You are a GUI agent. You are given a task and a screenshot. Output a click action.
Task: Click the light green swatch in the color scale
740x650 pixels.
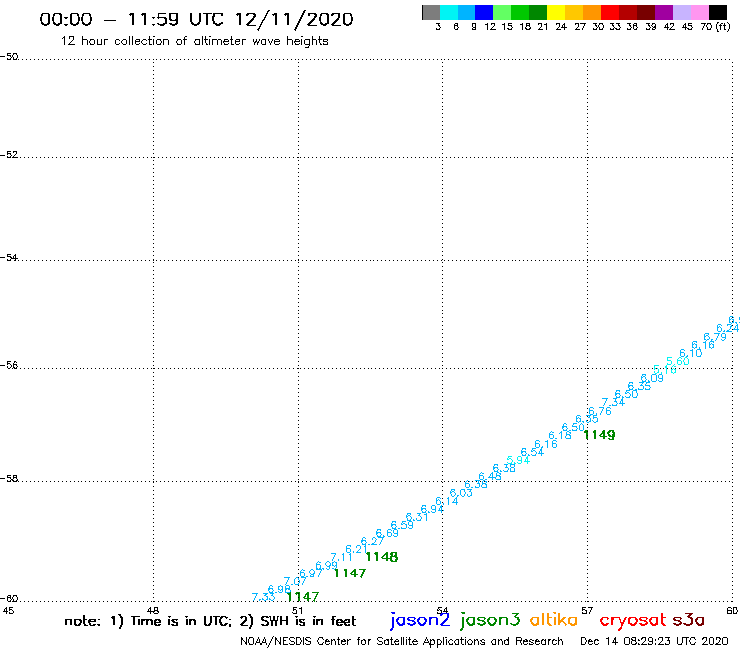point(502,12)
